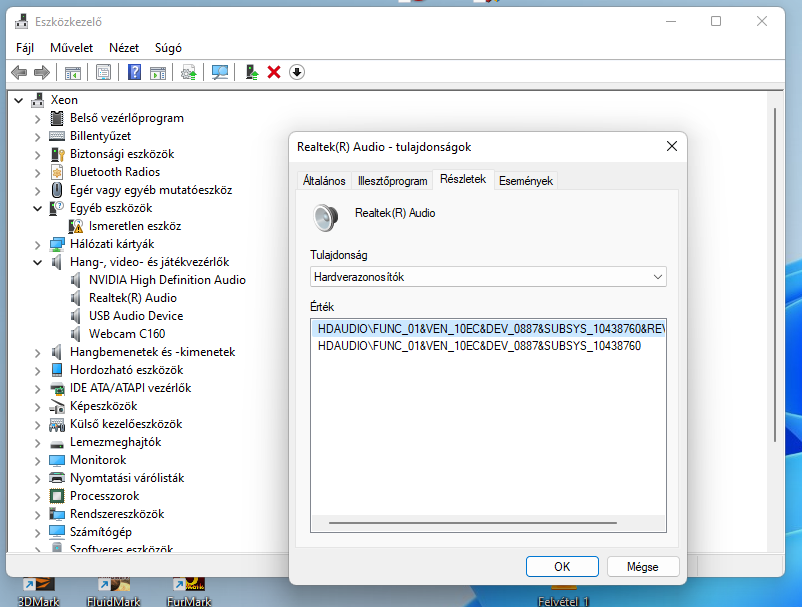Click the Processzorok chip icon
Screen dimensions: 802x607
57,496
